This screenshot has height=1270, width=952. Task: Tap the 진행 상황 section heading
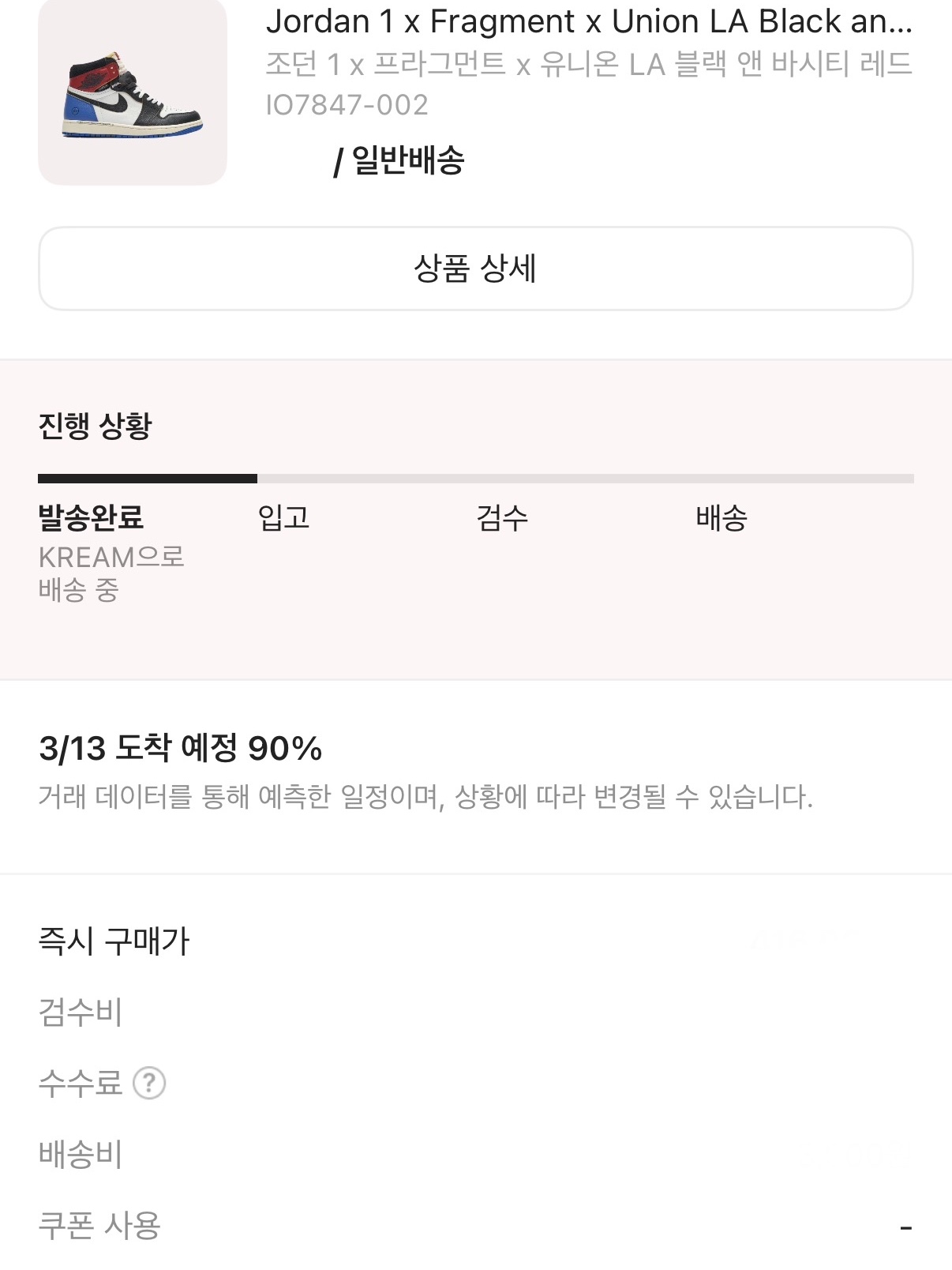click(95, 426)
